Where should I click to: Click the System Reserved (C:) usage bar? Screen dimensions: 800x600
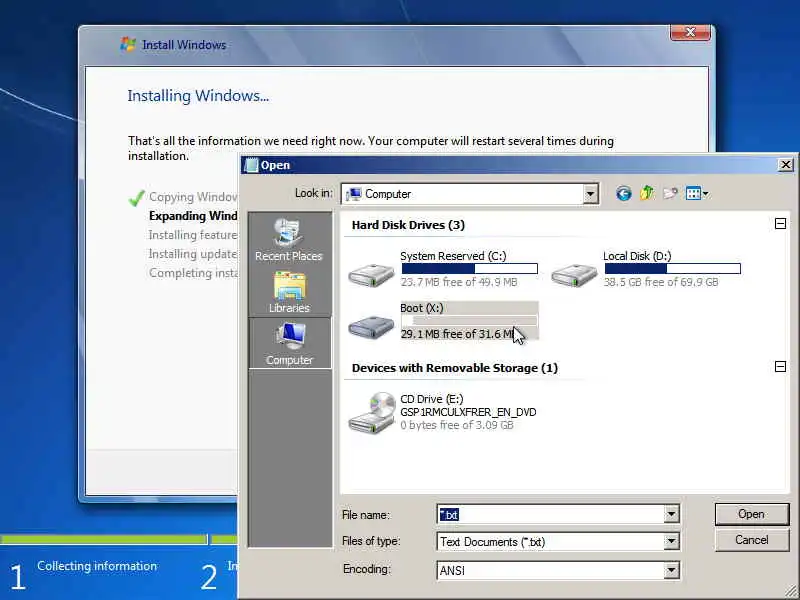(x=469, y=268)
